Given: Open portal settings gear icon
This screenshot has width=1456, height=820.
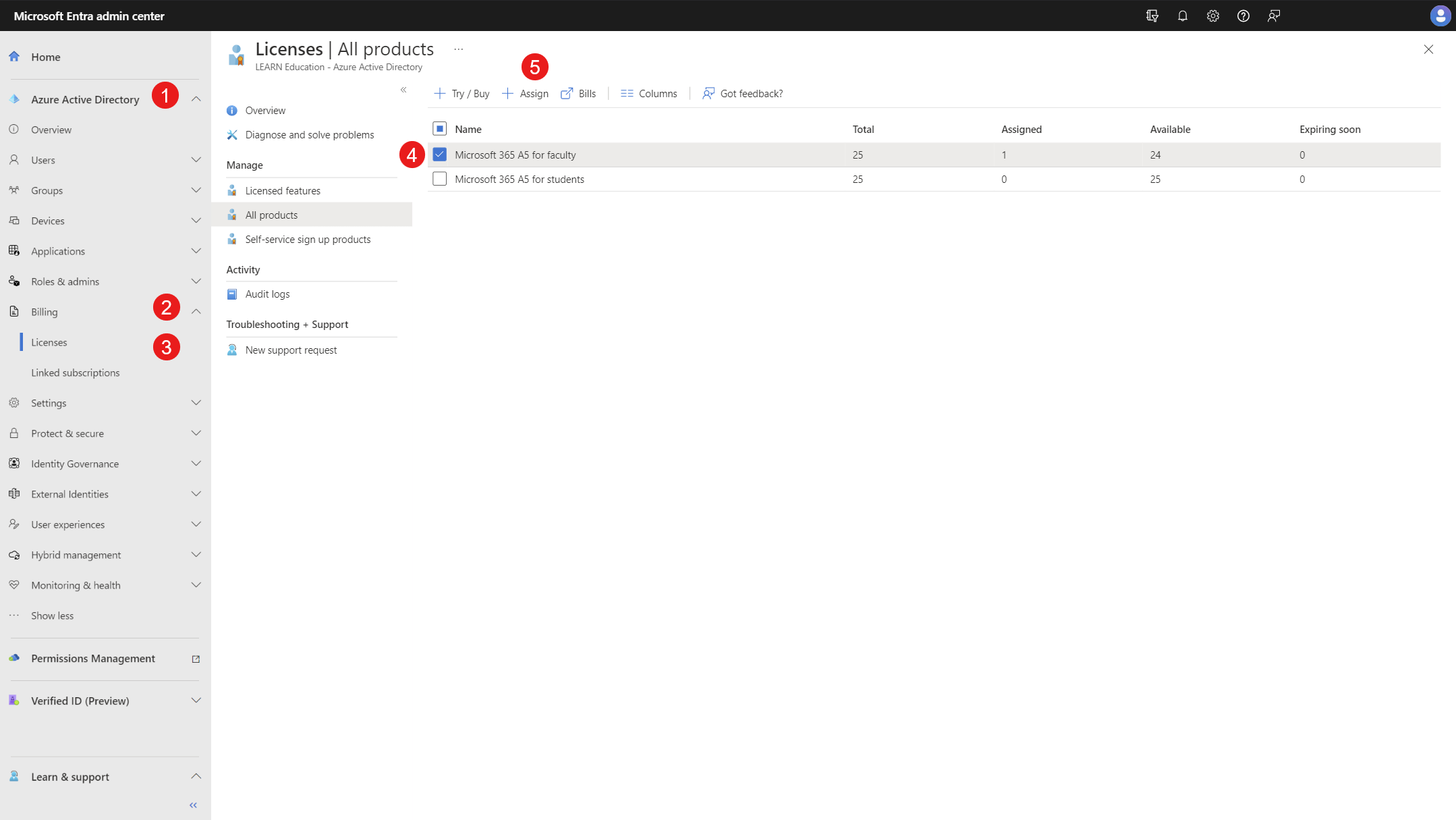Looking at the screenshot, I should point(1212,16).
